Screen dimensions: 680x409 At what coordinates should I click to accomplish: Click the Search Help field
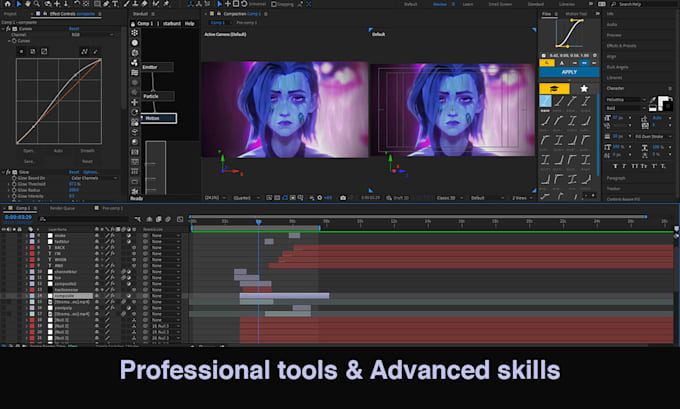pyautogui.click(x=646, y=4)
